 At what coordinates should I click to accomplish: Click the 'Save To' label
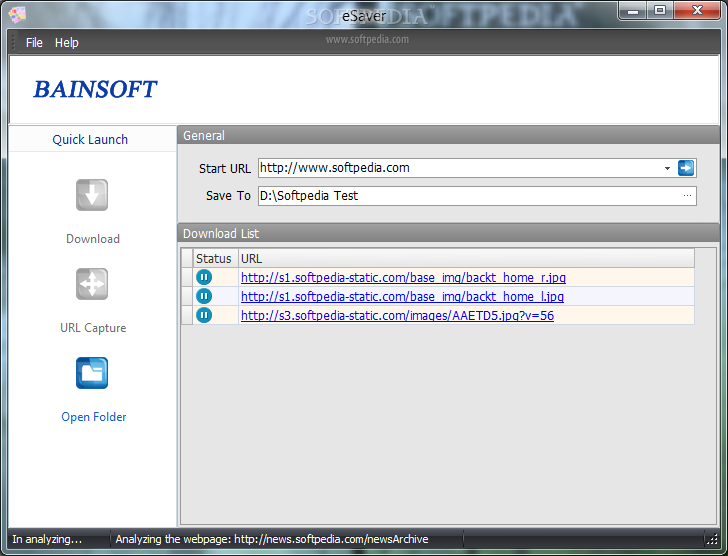tap(228, 196)
